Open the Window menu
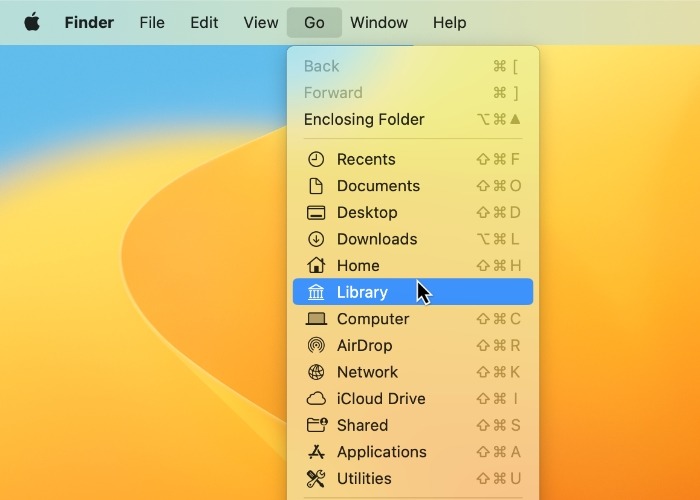This screenshot has width=700, height=500. pos(379,22)
